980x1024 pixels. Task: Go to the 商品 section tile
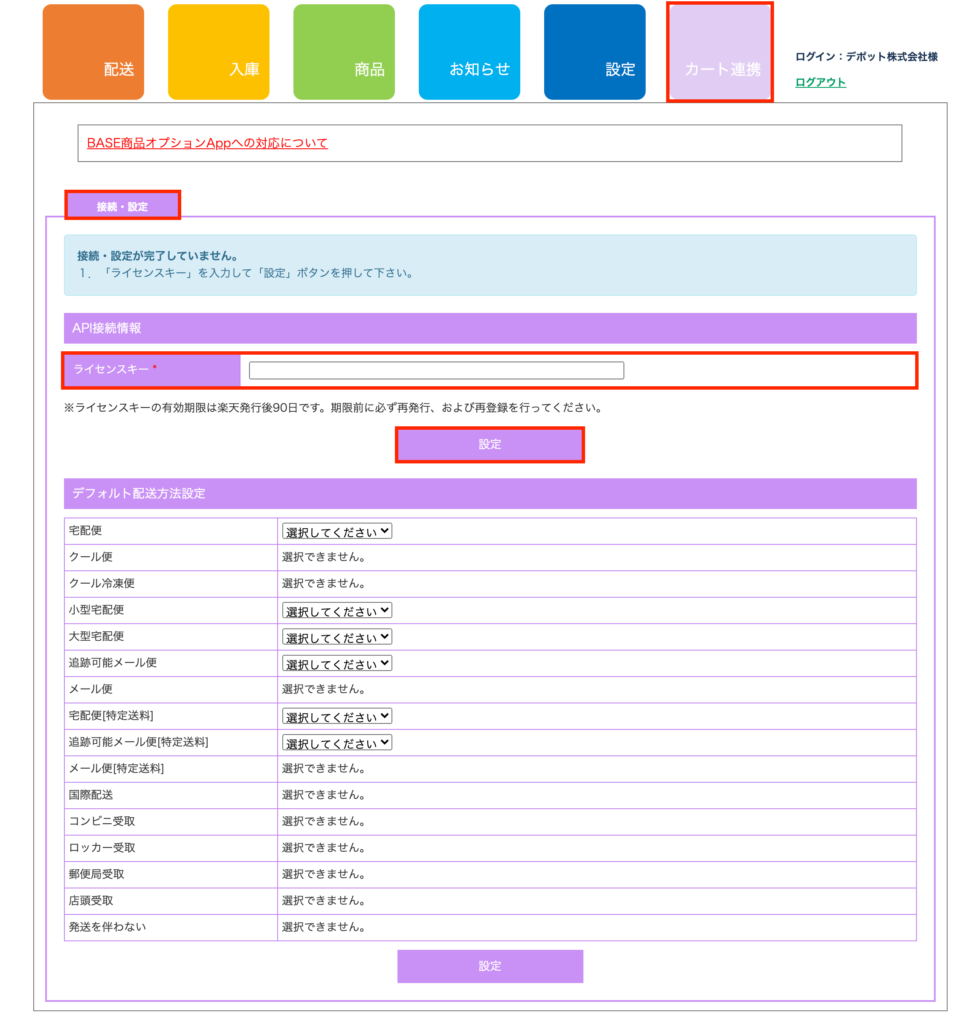[344, 53]
